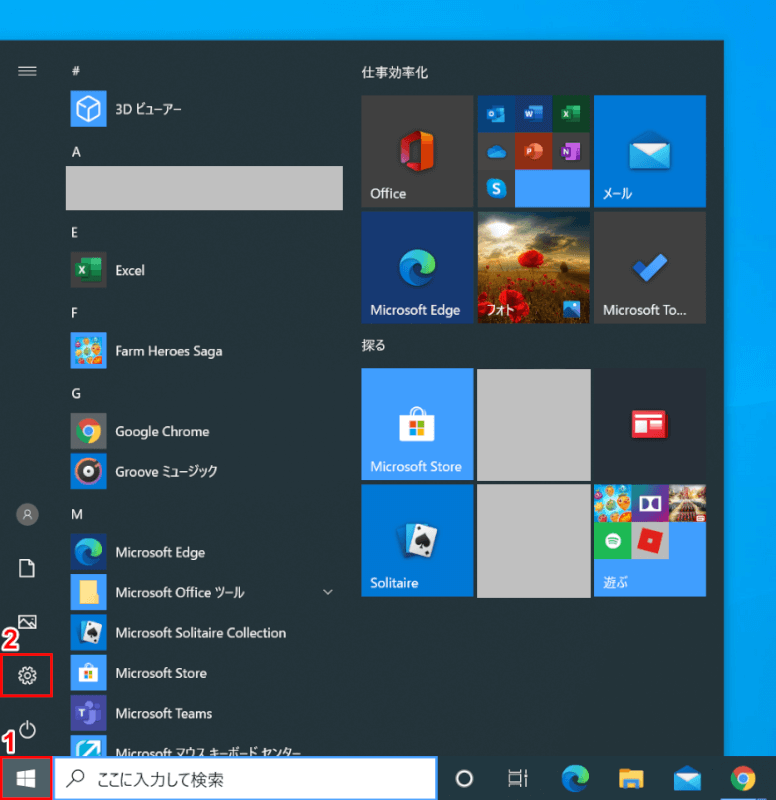Image resolution: width=776 pixels, height=800 pixels.
Task: Launch Excel from the app list
Action: [204, 270]
